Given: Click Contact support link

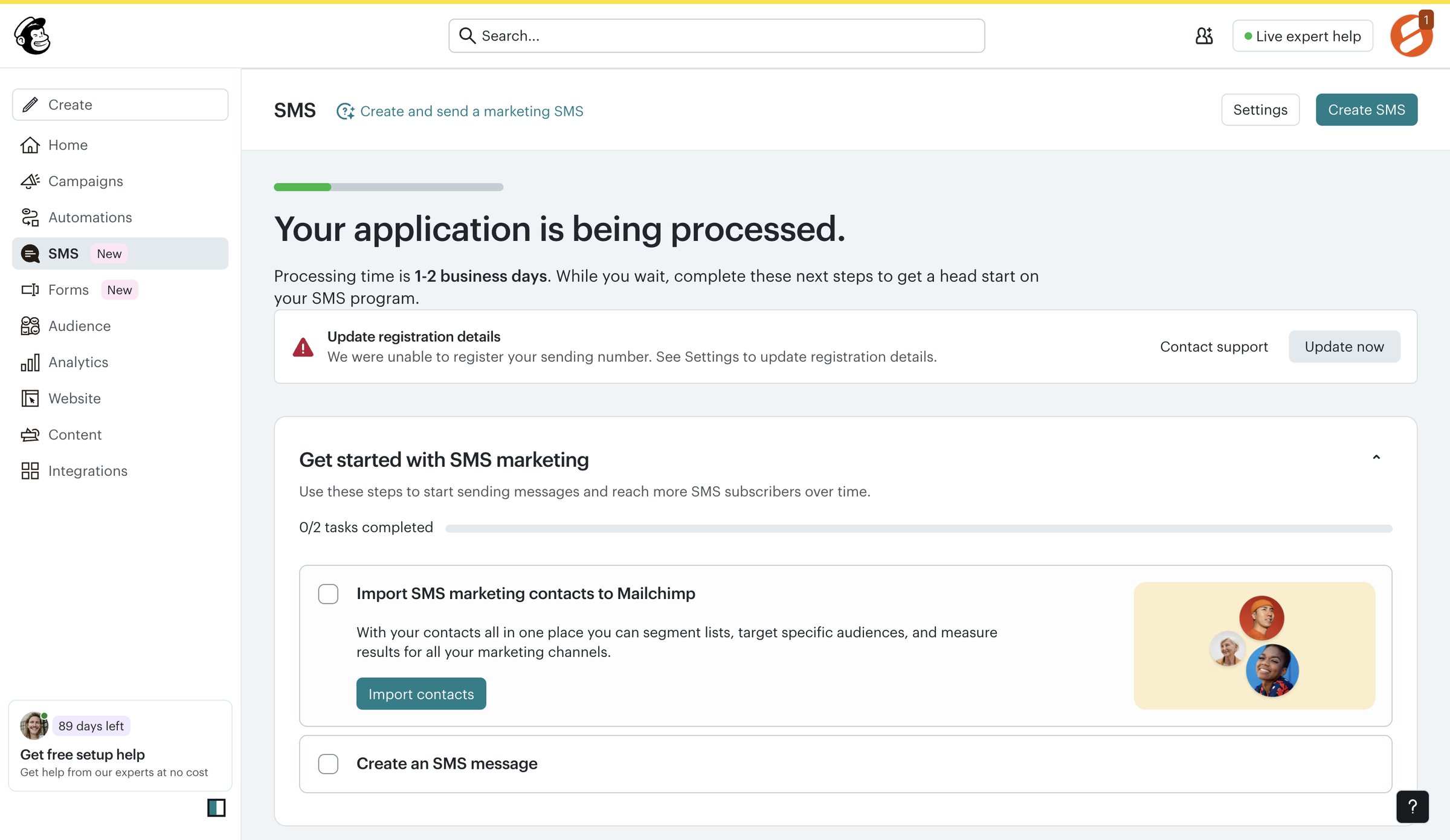Looking at the screenshot, I should click(1214, 347).
